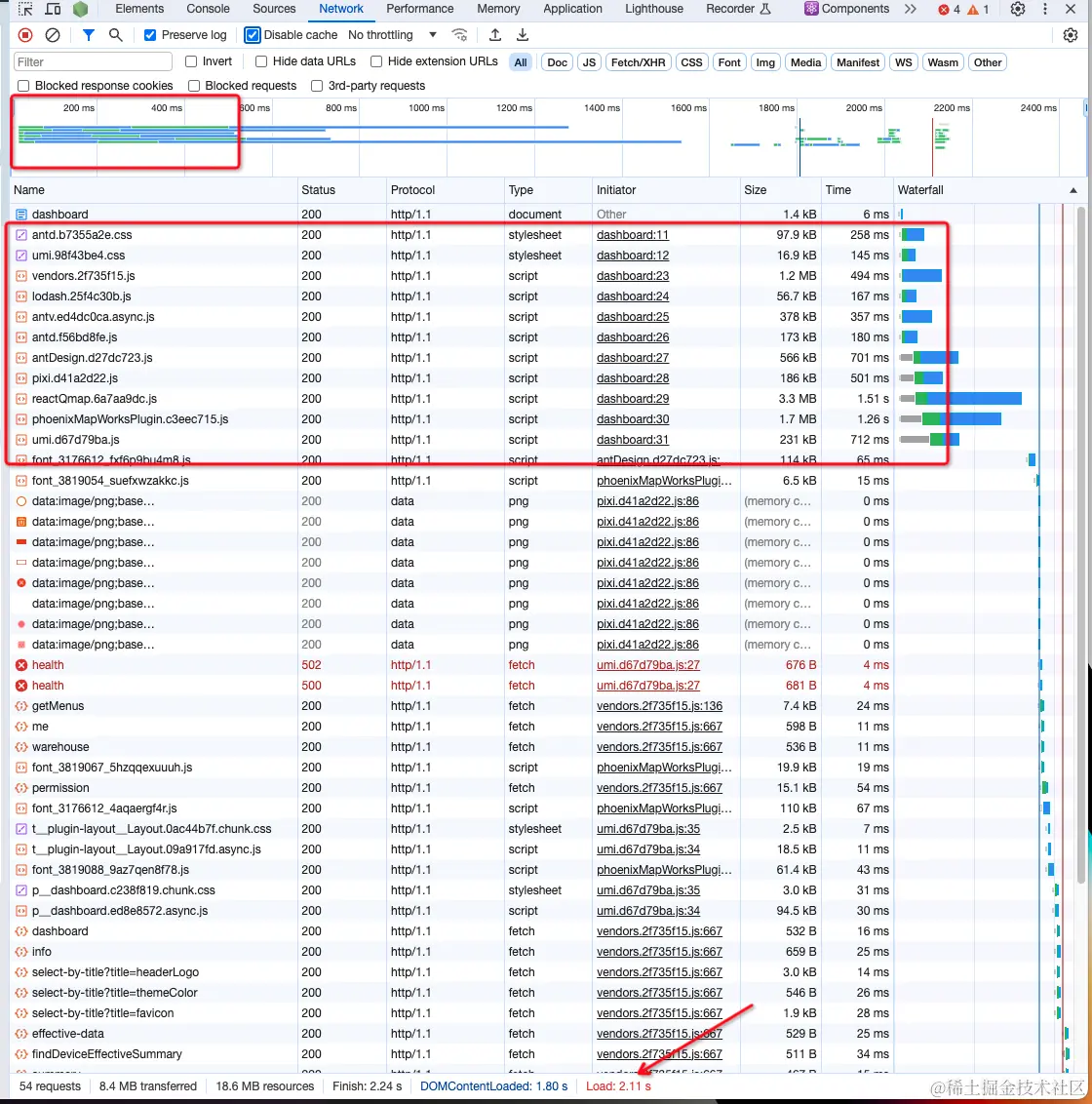Click stylesheet icon beside antd.b7355a2e.css
1092x1104 pixels.
click(21, 234)
